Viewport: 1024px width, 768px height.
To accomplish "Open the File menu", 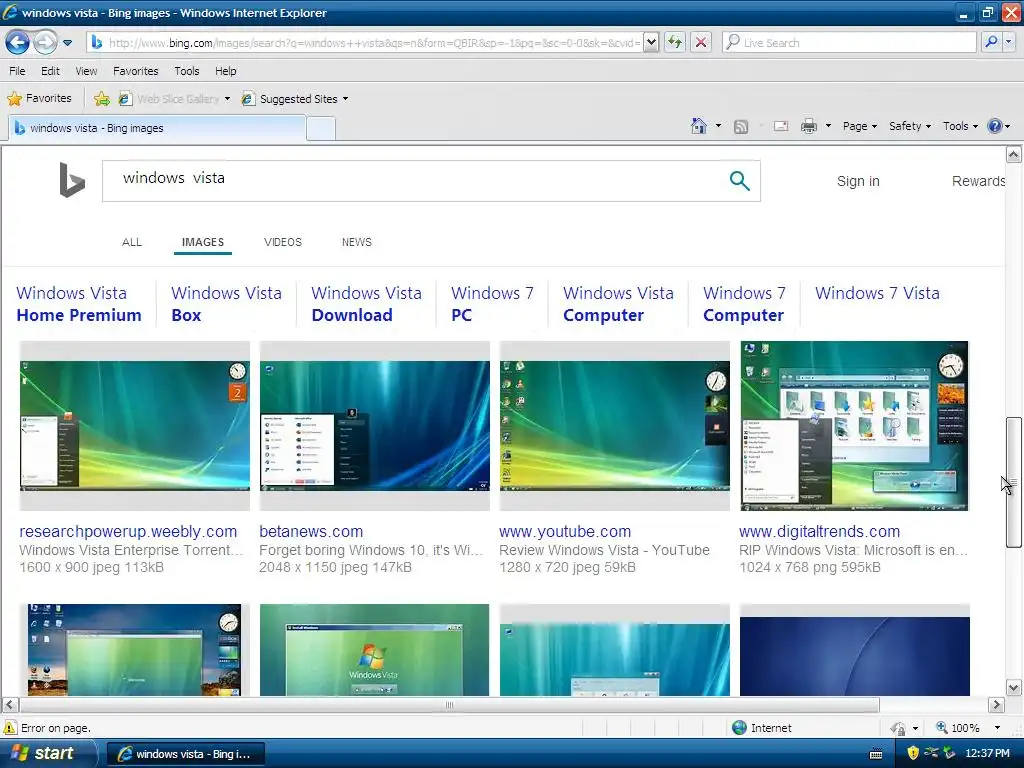I will pos(18,71).
